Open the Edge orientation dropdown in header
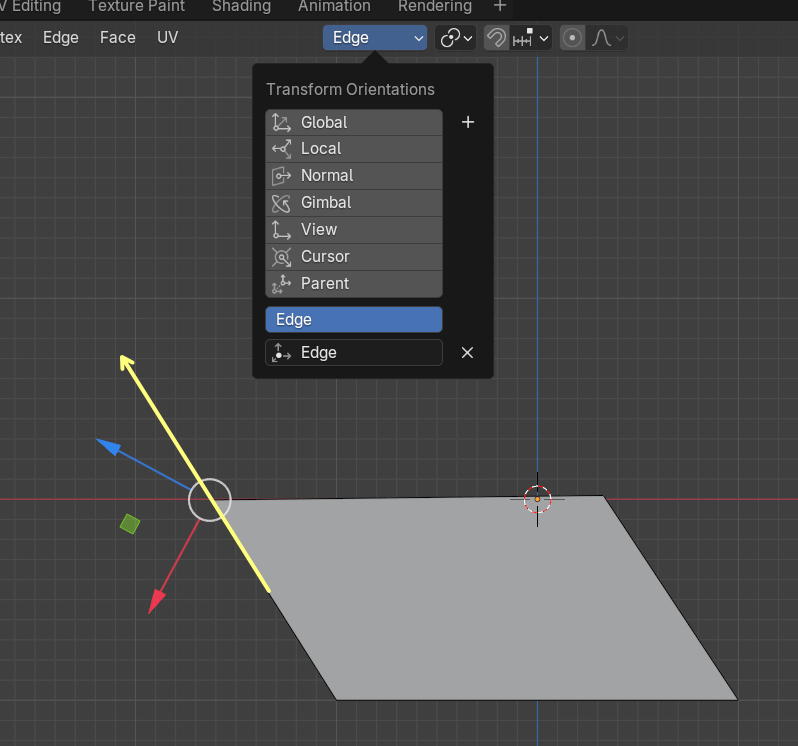The image size is (798, 746). (x=375, y=38)
